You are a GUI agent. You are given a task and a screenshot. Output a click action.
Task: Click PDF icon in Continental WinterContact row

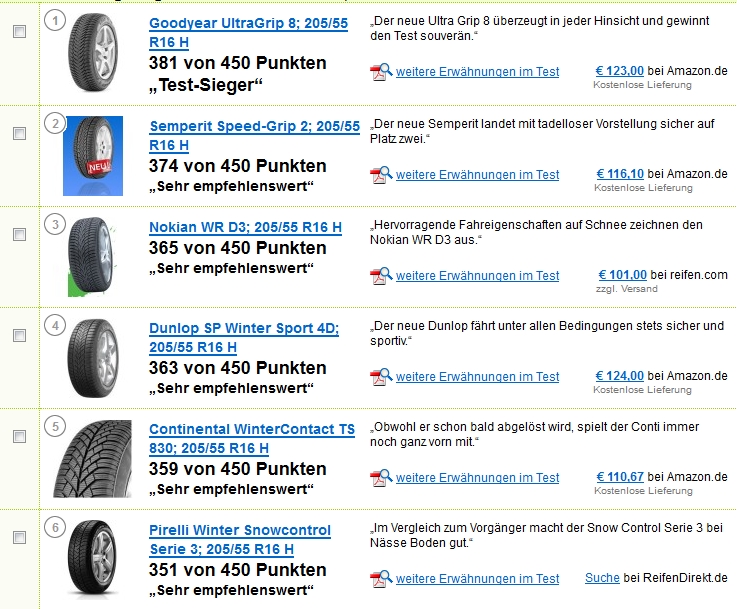[380, 478]
